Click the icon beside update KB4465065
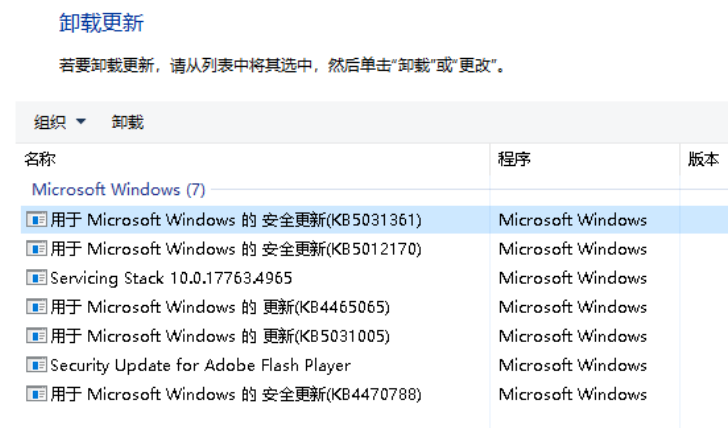 point(37,307)
